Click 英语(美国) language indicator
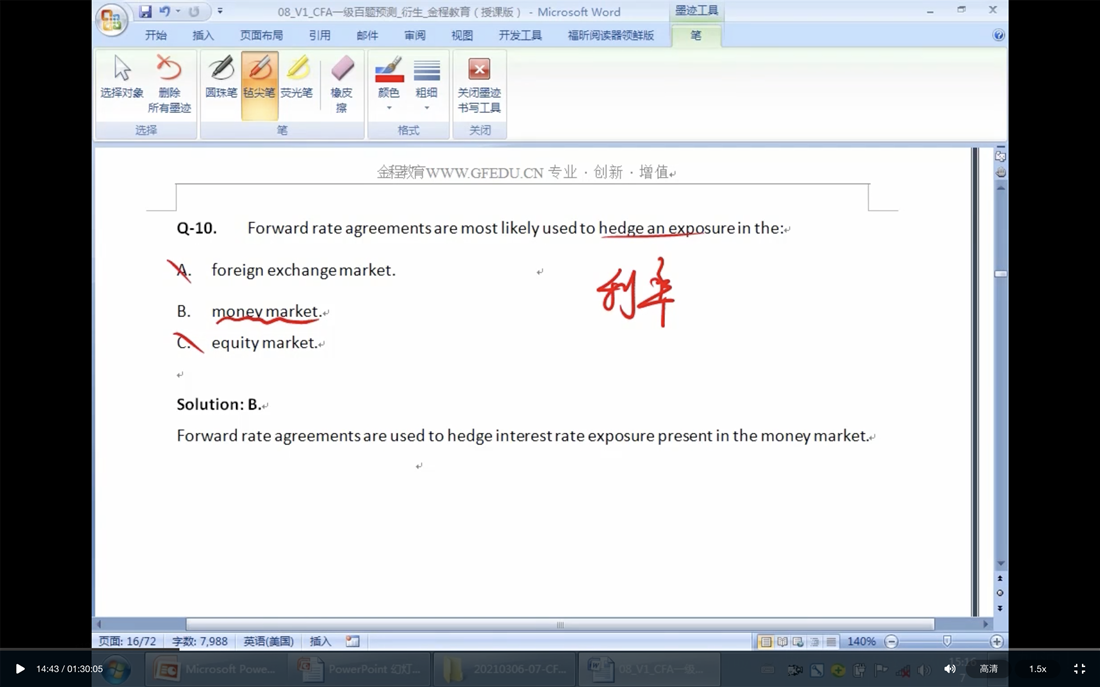1100x687 pixels. point(269,641)
